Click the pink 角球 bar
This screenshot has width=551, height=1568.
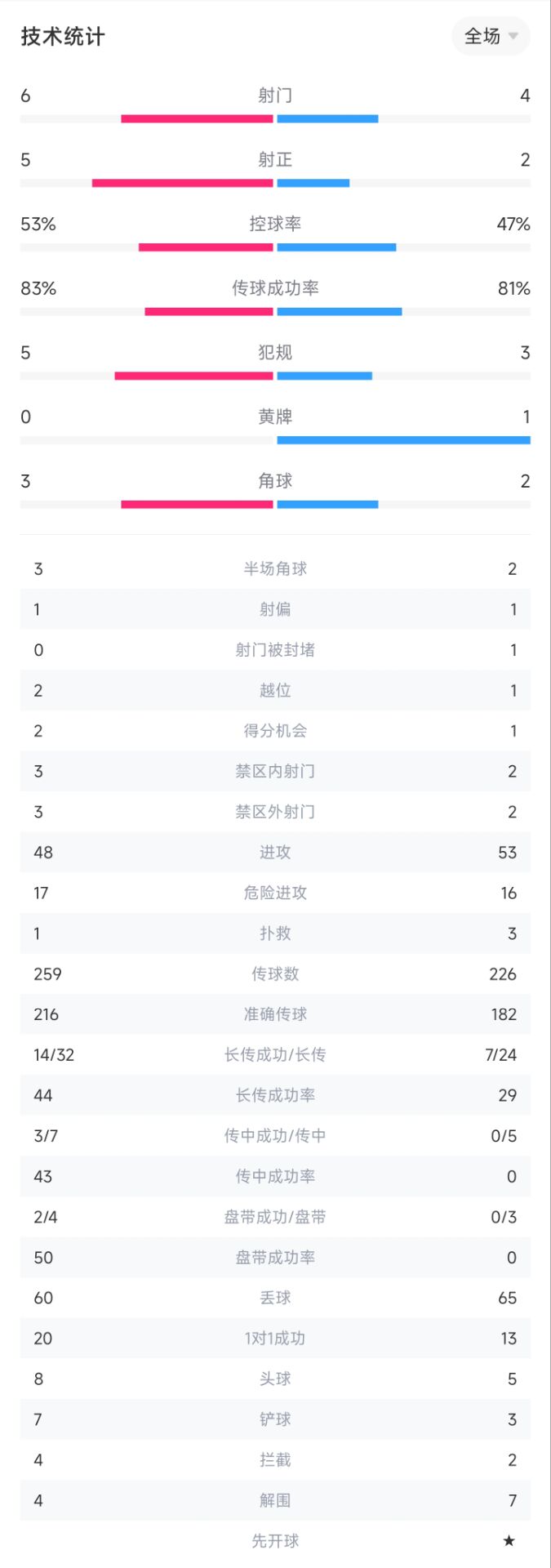coord(197,505)
